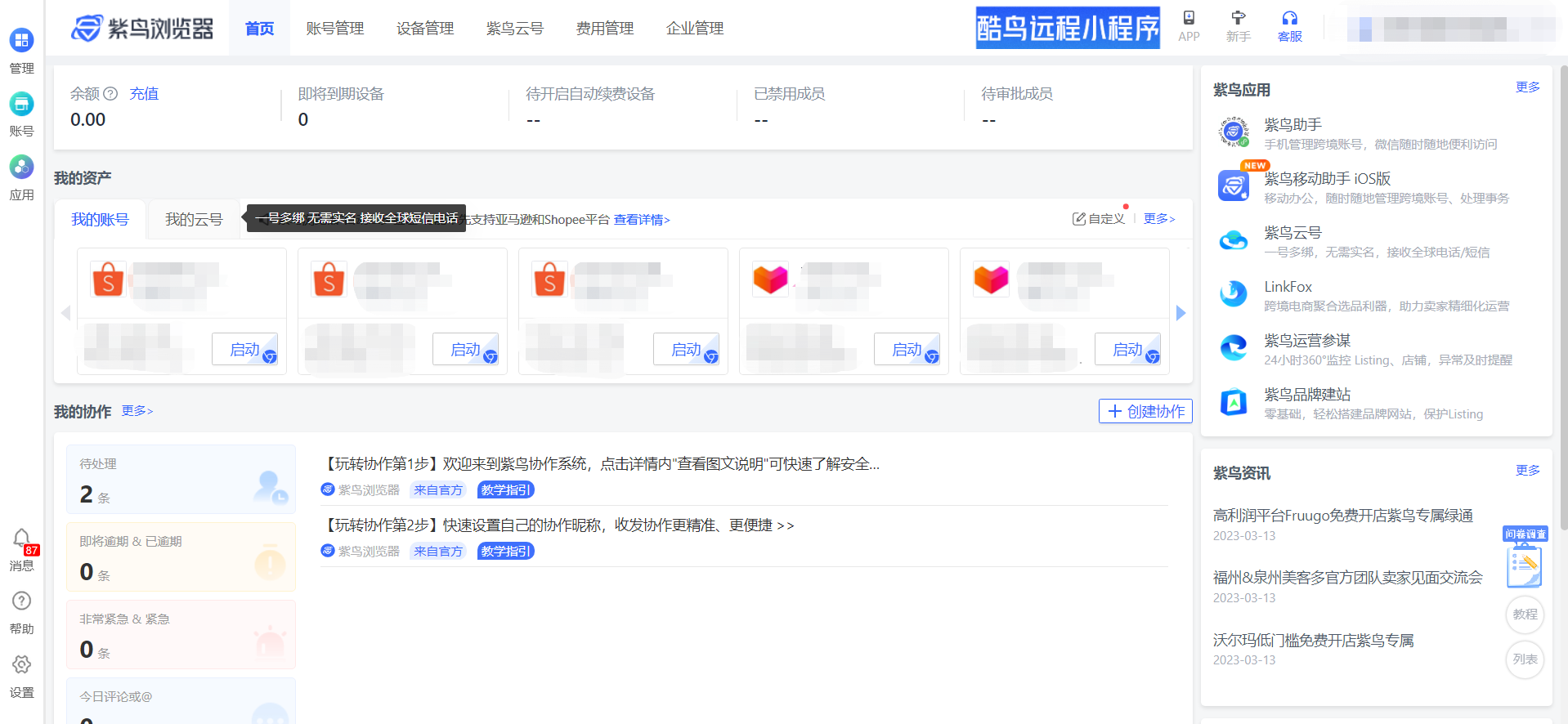Open the 紫鸟运营参谋 app icon
The height and width of the screenshot is (724, 1568).
(x=1234, y=347)
